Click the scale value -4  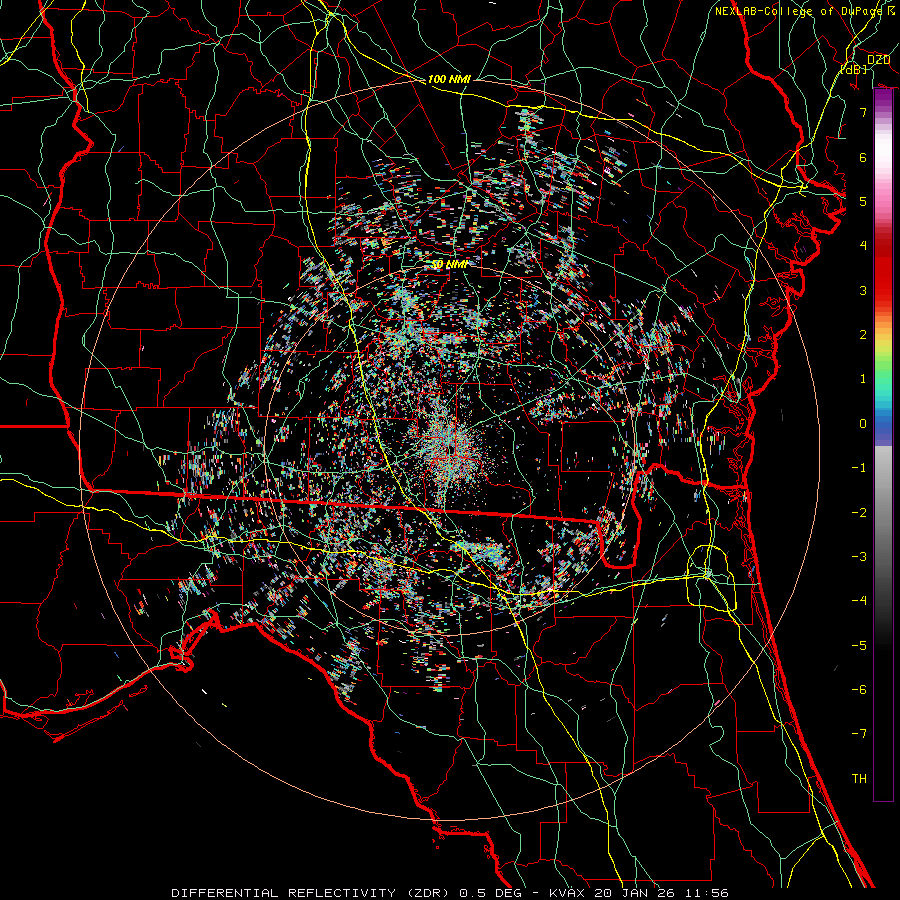coord(859,601)
